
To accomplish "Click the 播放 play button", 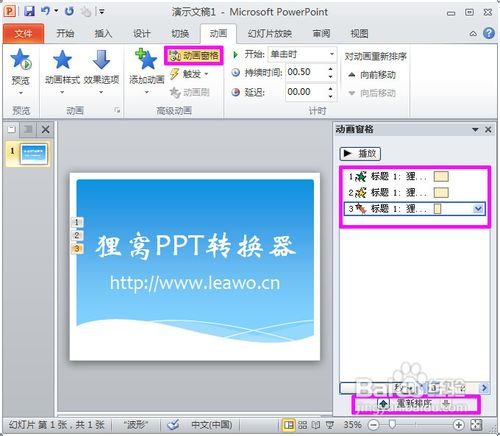I will coord(360,154).
